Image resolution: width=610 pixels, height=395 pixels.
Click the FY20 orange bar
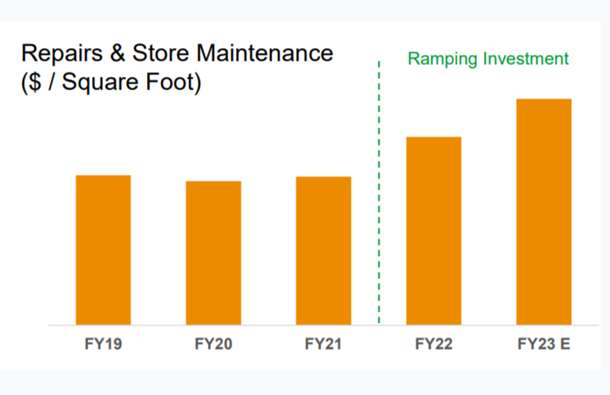coord(213,253)
